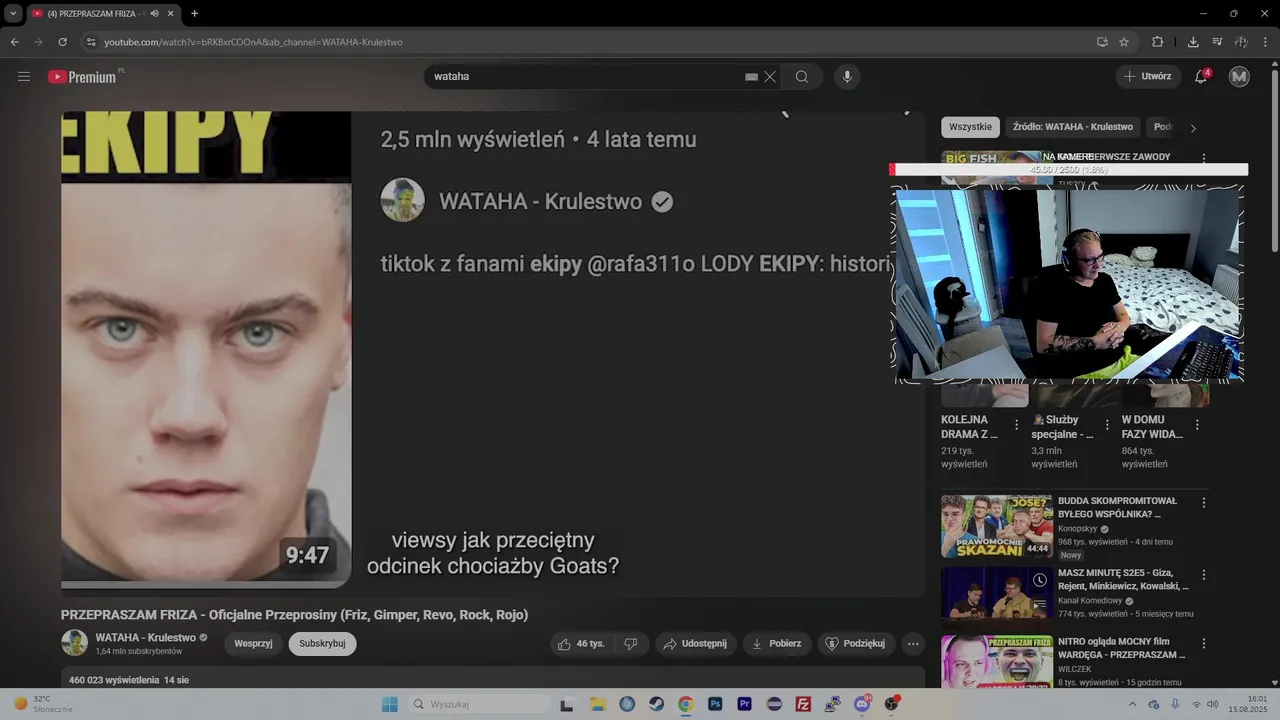Open the Konopskyy channel name
This screenshot has height=720, width=1280.
[1077, 528]
